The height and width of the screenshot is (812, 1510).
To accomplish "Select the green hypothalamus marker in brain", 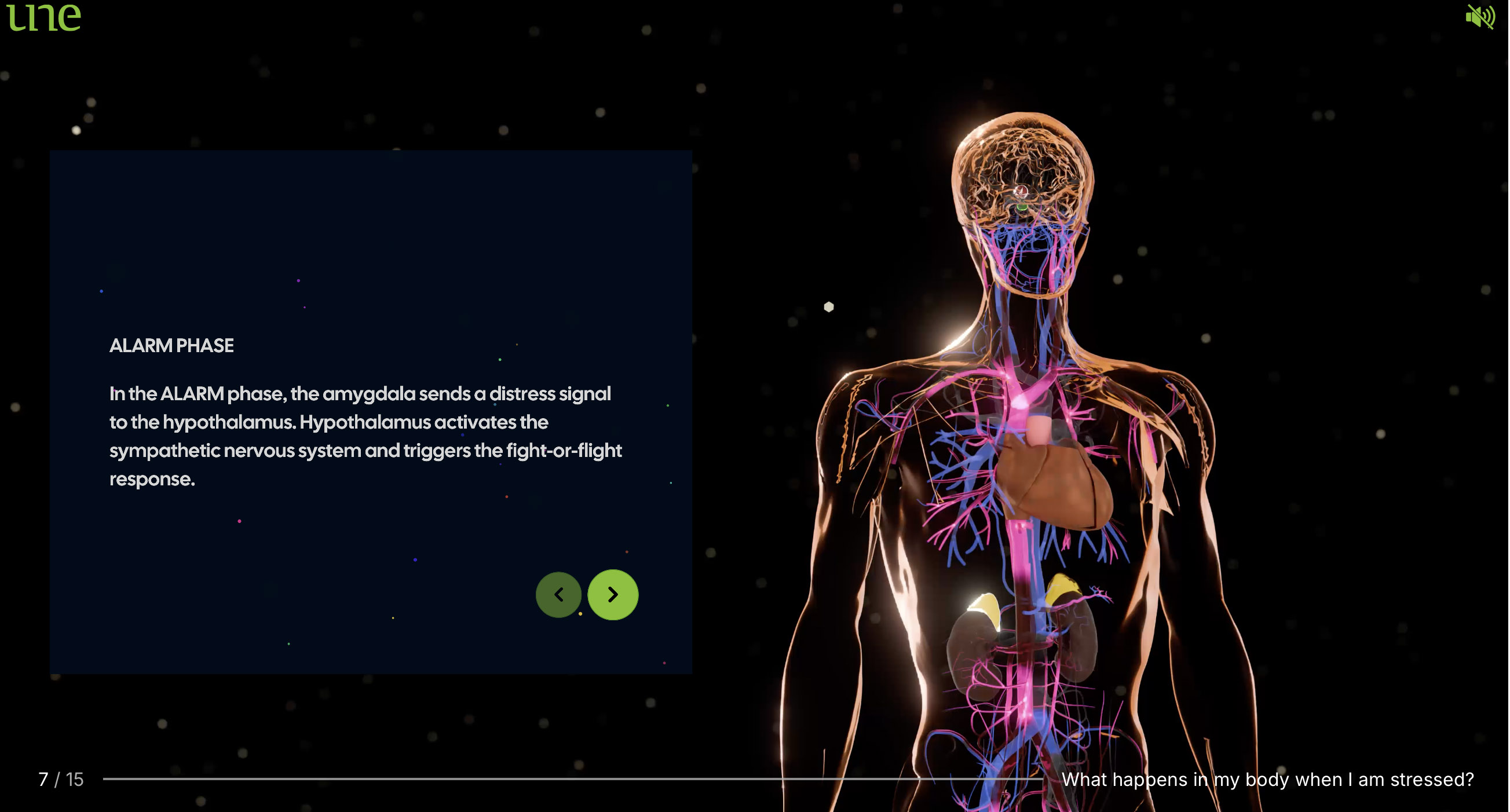I will [1022, 207].
